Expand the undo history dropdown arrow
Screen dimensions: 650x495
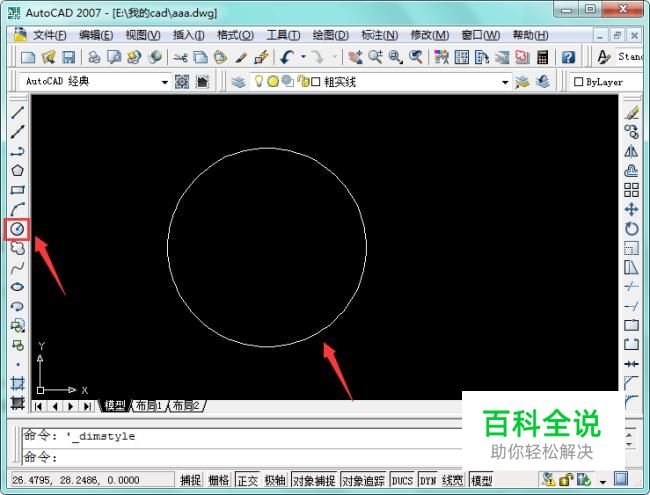point(303,57)
